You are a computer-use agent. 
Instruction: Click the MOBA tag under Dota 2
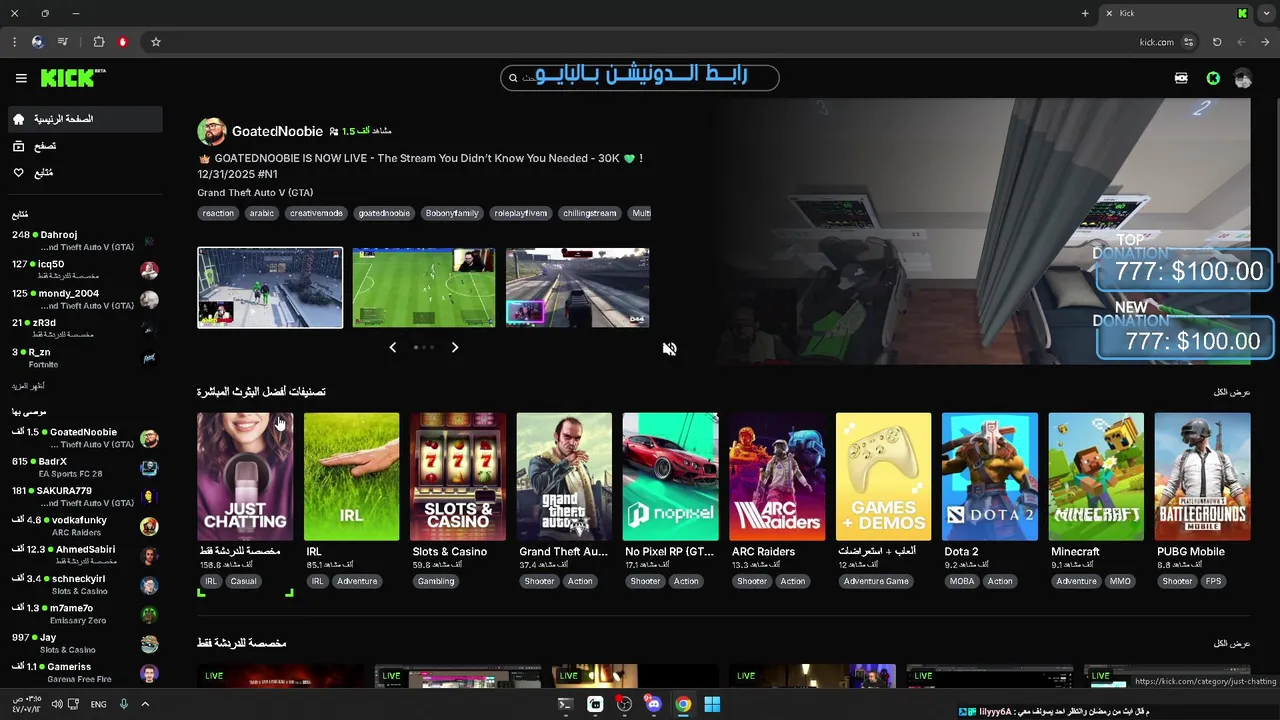pyautogui.click(x=962, y=581)
